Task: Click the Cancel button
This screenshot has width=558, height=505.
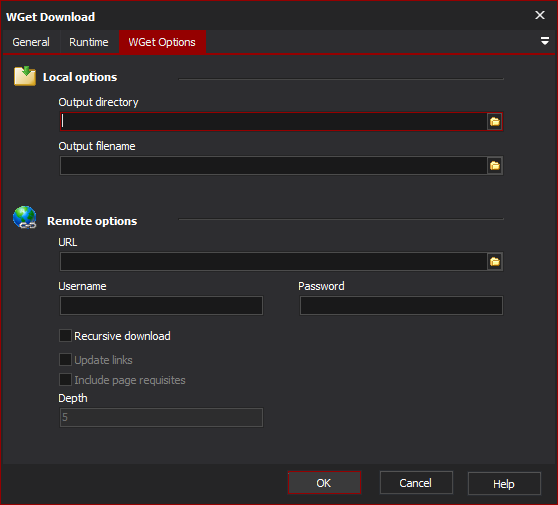Action: 416,483
